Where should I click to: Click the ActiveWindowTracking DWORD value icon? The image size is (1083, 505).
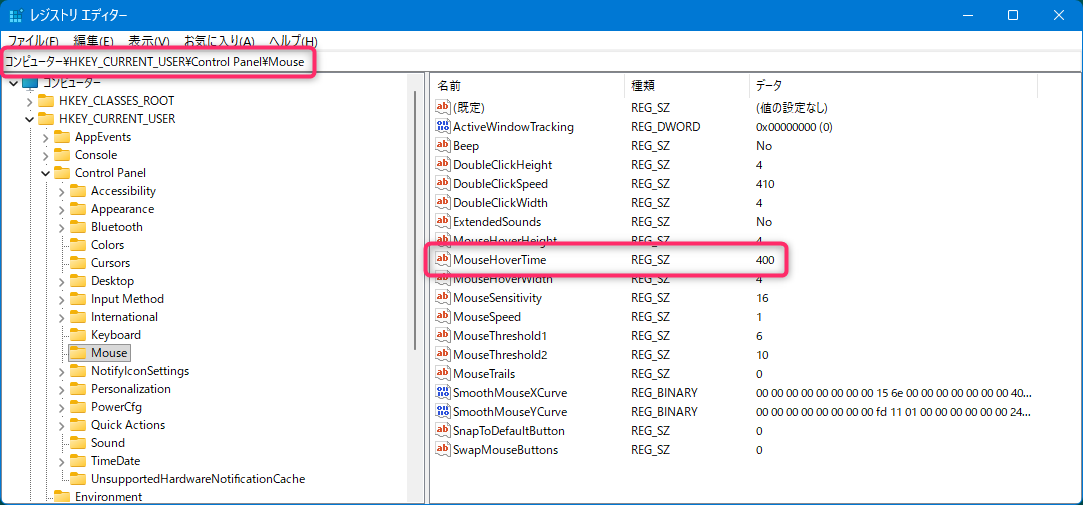click(x=444, y=127)
